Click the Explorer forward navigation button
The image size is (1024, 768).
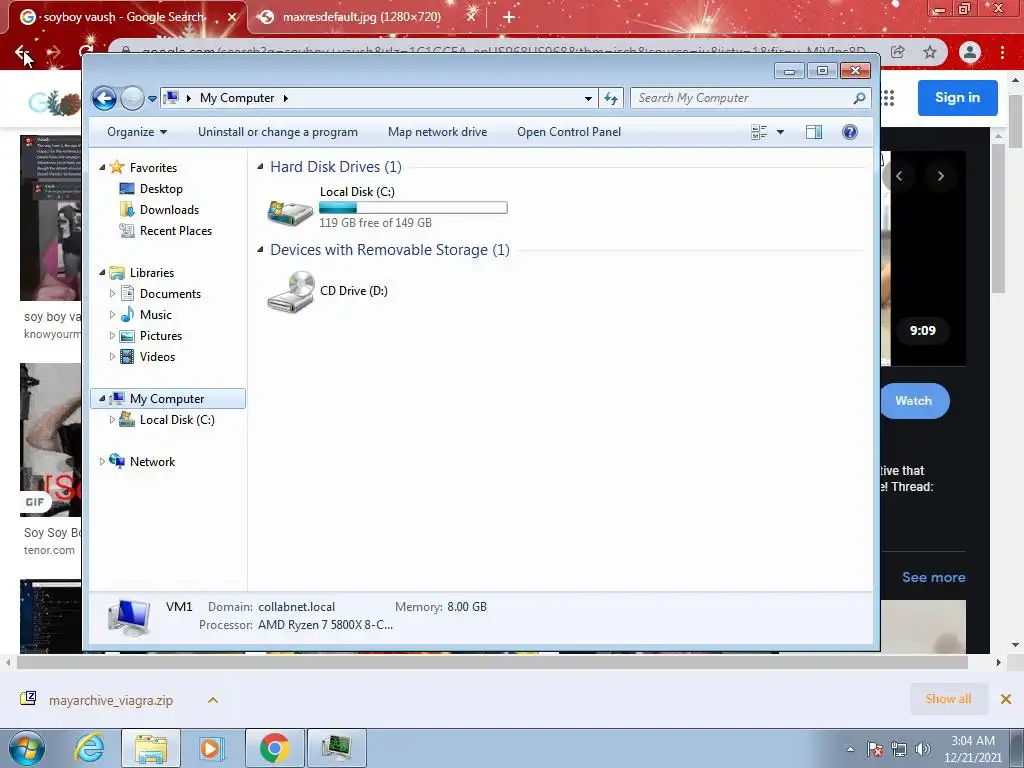[x=133, y=99]
